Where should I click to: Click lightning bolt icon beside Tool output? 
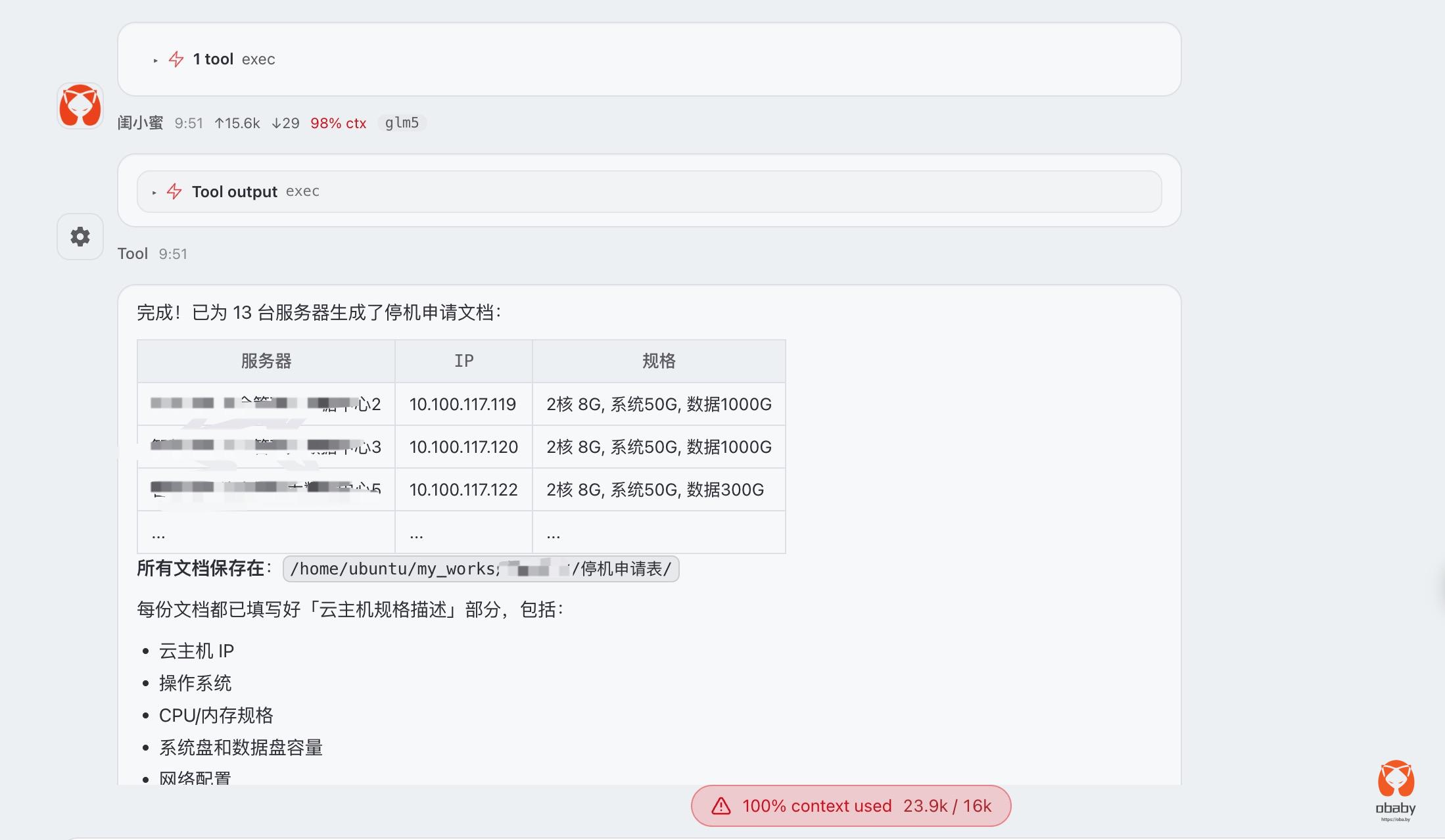coord(174,191)
